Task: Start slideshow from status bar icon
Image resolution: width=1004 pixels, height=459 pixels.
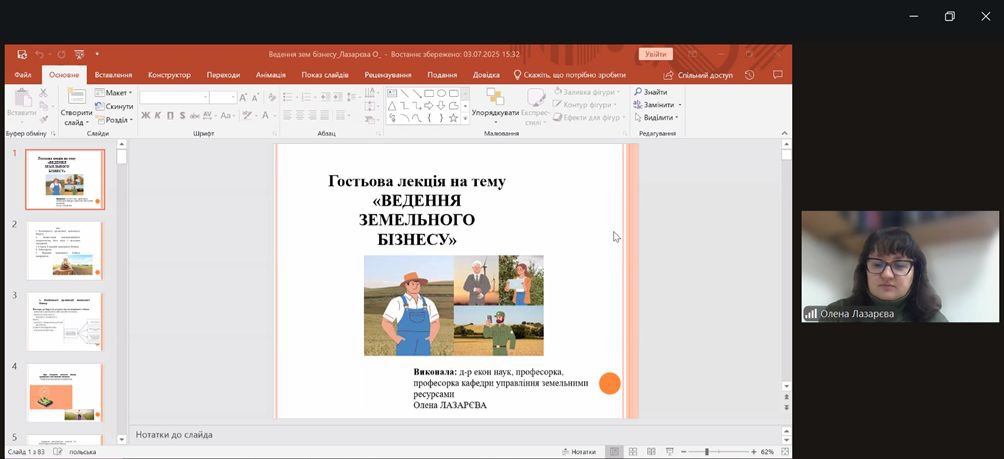Action: click(x=671, y=452)
